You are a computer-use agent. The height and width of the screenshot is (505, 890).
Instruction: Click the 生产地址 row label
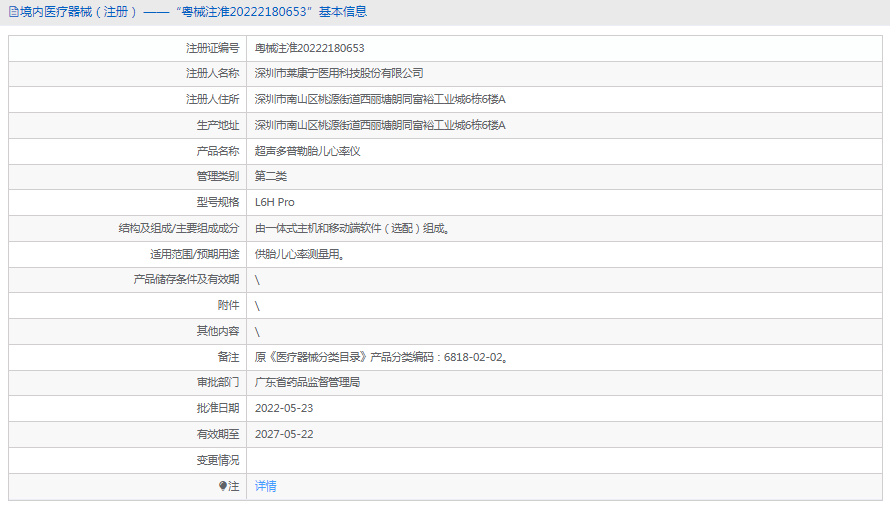[218, 125]
